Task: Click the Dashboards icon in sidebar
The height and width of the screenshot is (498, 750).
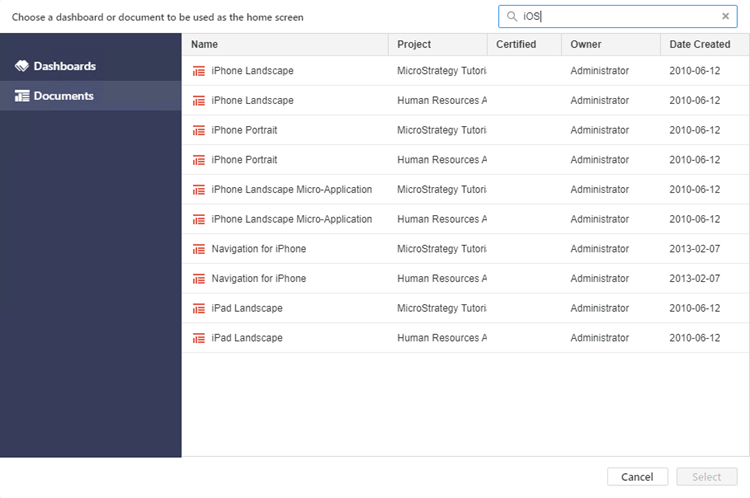Action: click(x=22, y=66)
